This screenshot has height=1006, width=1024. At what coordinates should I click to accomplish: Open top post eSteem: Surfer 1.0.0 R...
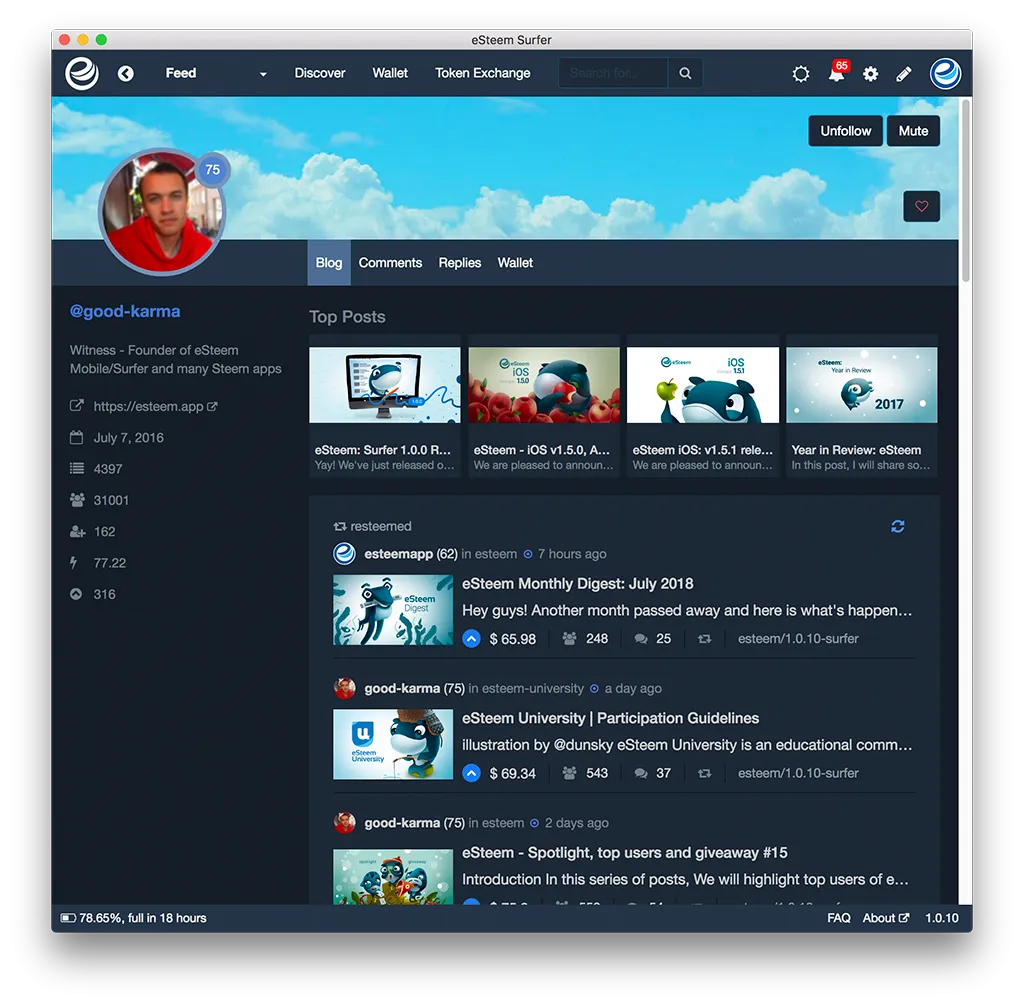385,406
